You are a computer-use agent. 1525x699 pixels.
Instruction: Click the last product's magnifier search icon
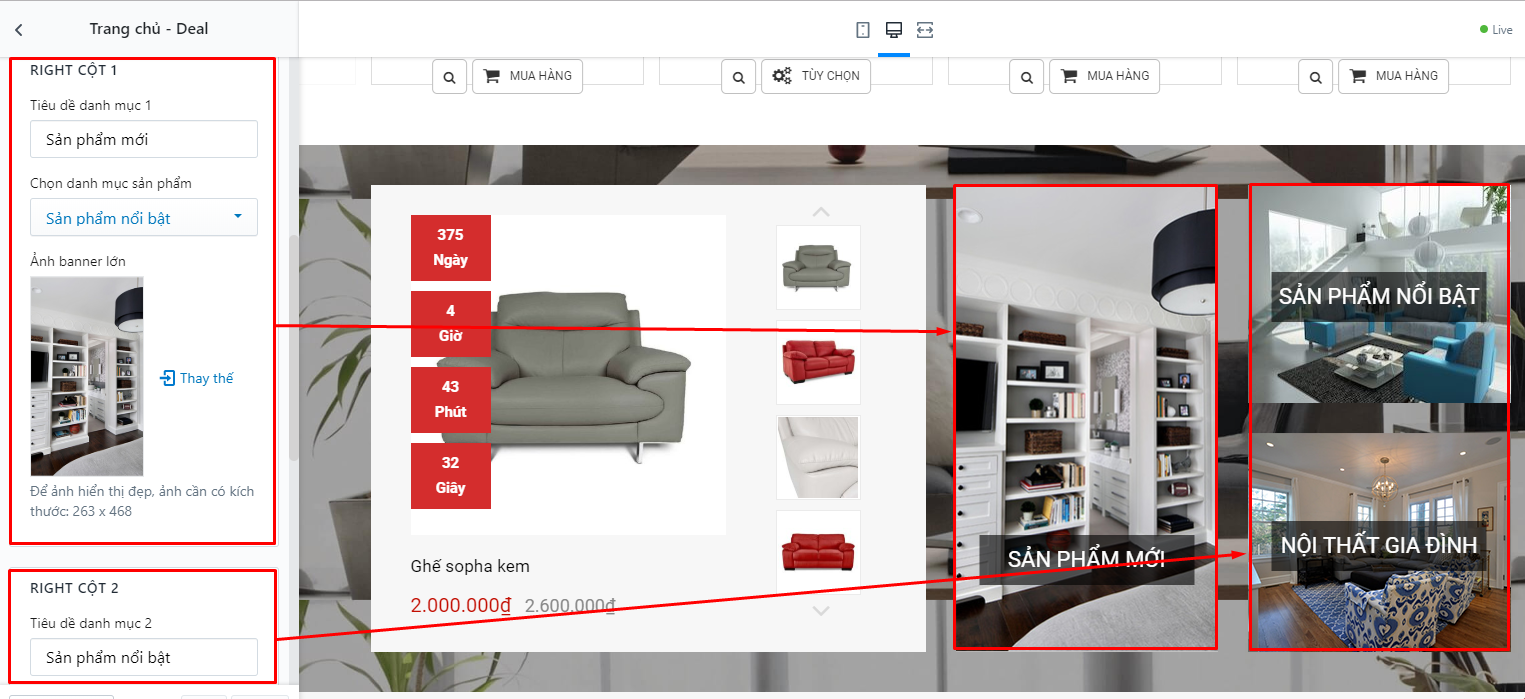[x=1316, y=76]
